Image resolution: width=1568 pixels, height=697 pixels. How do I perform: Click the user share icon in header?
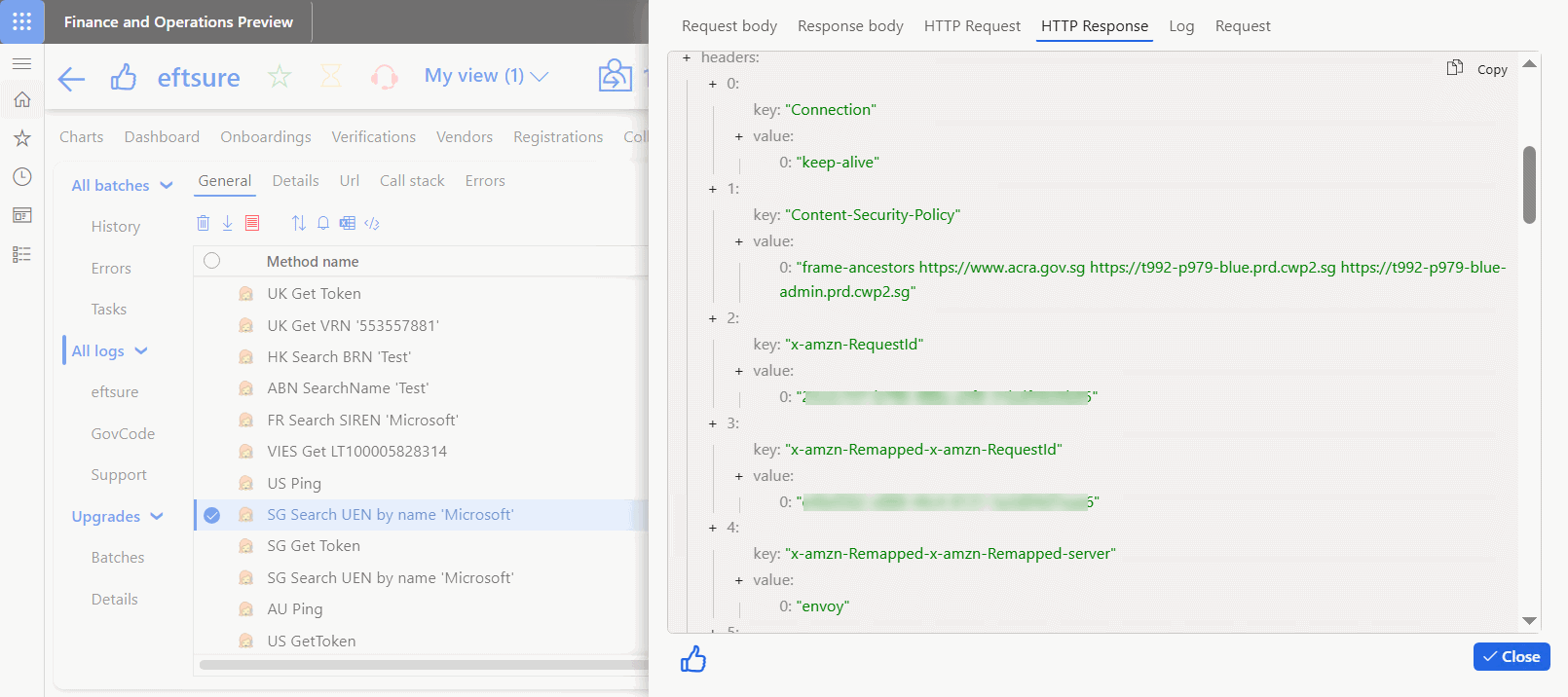(615, 76)
